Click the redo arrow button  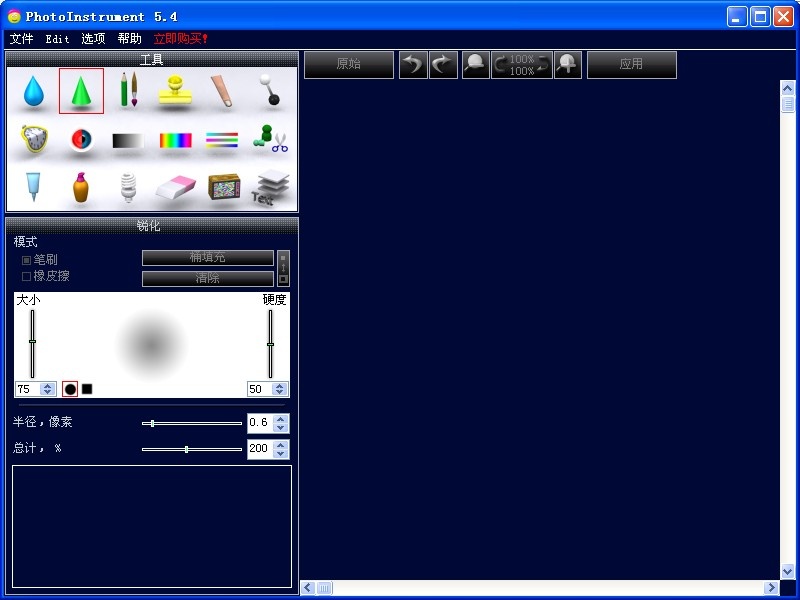[443, 65]
